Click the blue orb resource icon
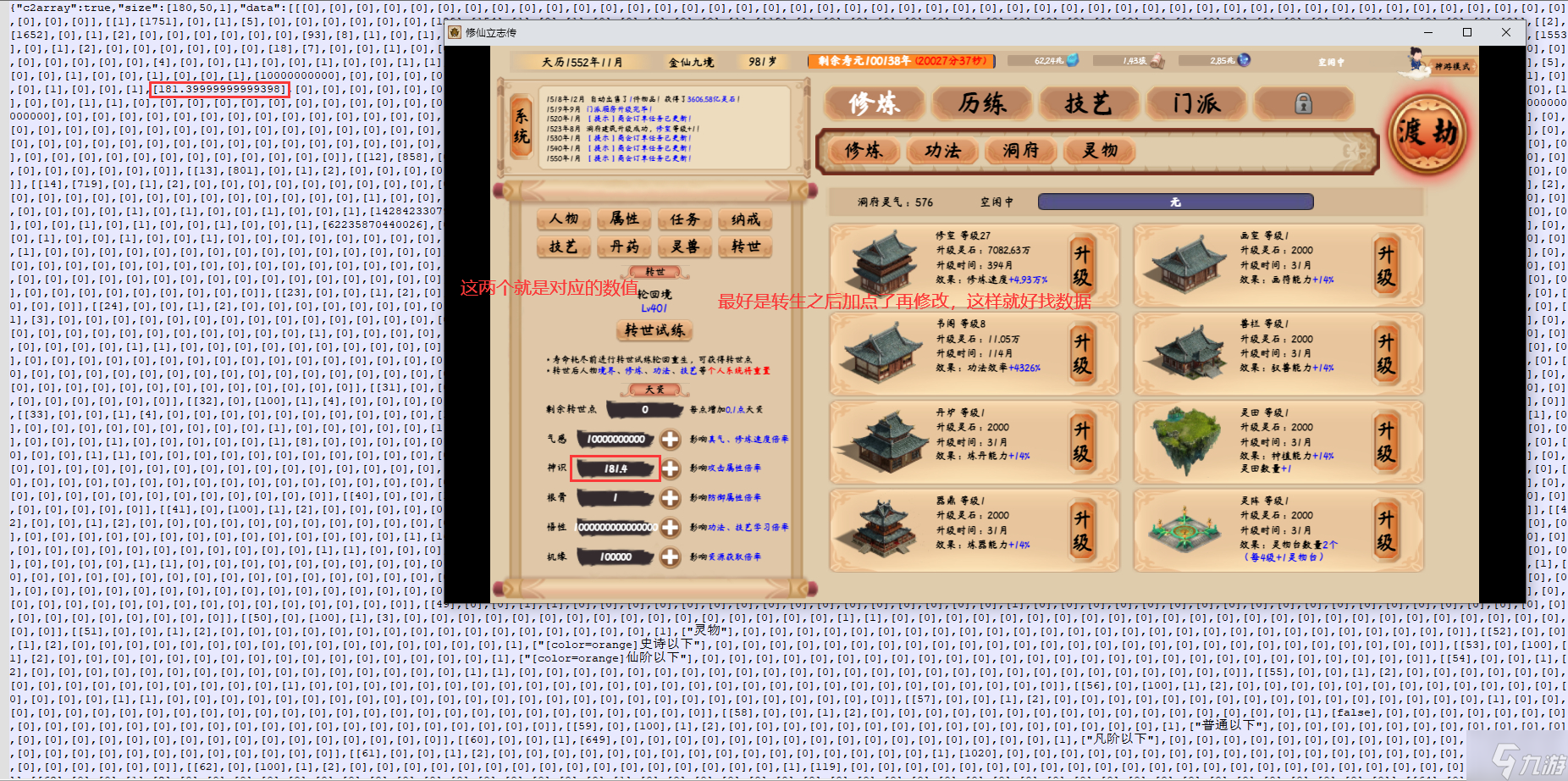The image size is (1568, 781). click(x=1244, y=60)
